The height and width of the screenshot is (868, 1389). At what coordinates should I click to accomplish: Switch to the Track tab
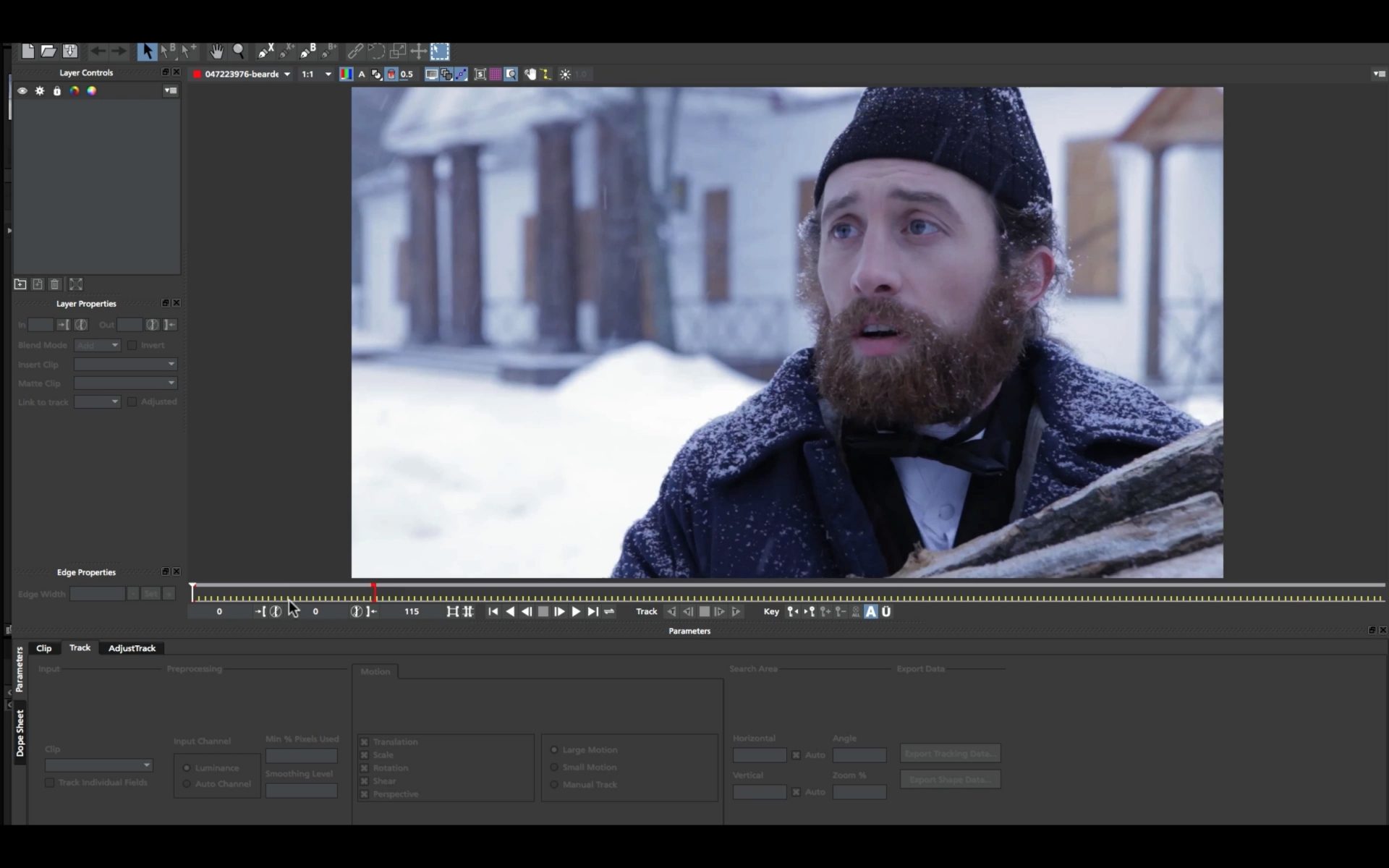(x=80, y=648)
